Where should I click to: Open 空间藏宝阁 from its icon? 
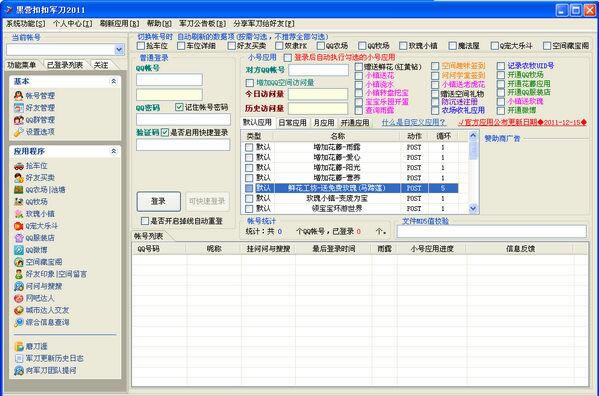coord(18,262)
